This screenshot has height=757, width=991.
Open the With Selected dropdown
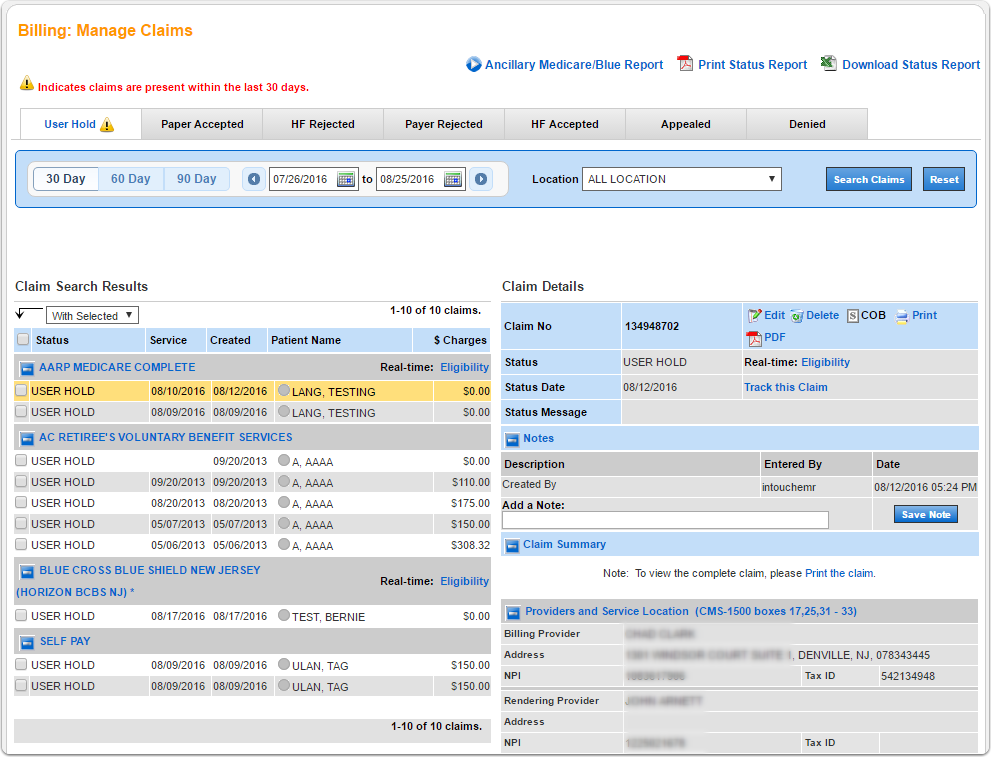click(x=92, y=316)
